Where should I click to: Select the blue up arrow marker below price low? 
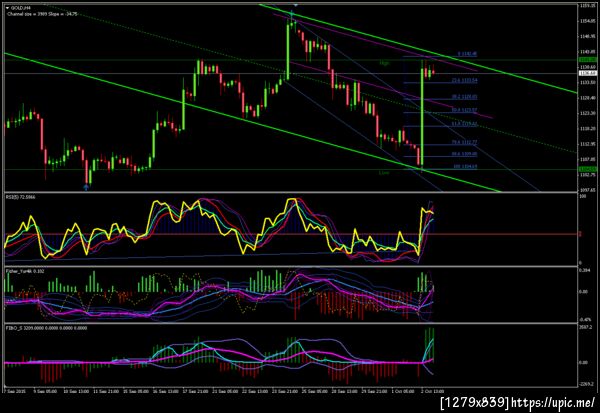86,187
